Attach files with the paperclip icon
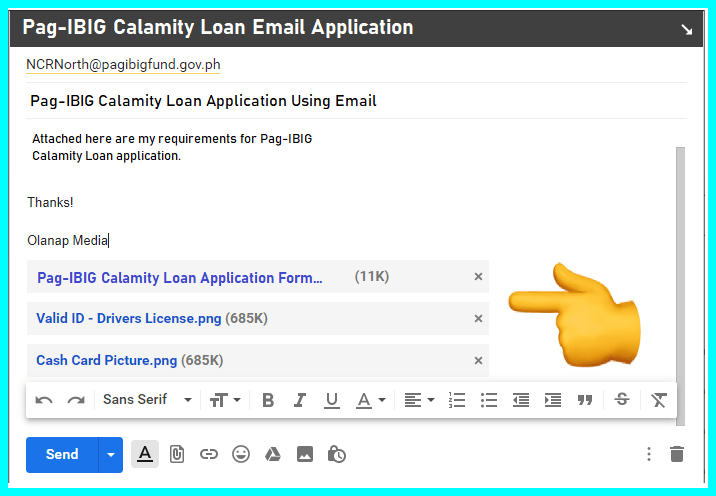 point(177,454)
